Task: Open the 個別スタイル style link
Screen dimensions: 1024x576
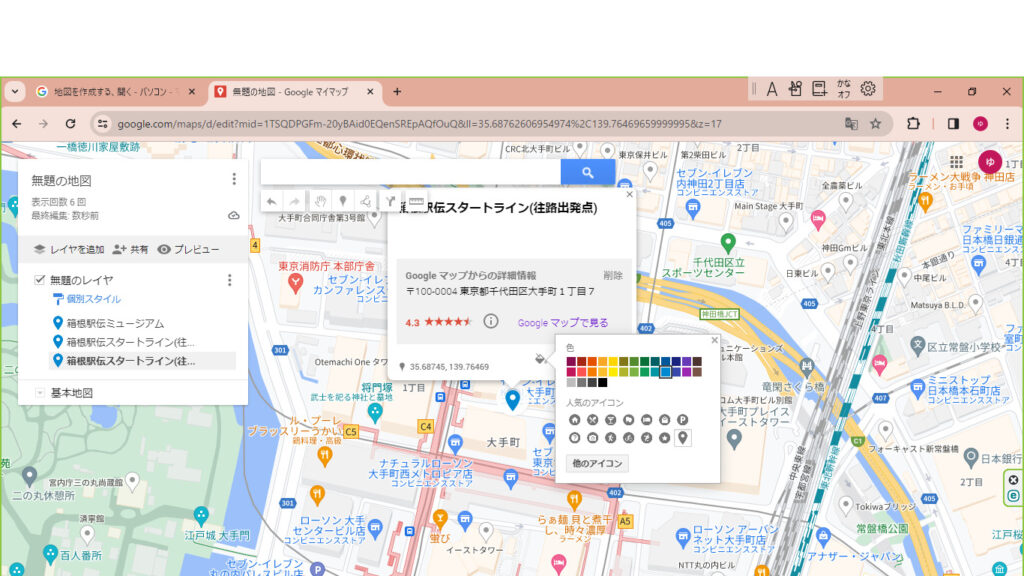Action: click(x=93, y=299)
